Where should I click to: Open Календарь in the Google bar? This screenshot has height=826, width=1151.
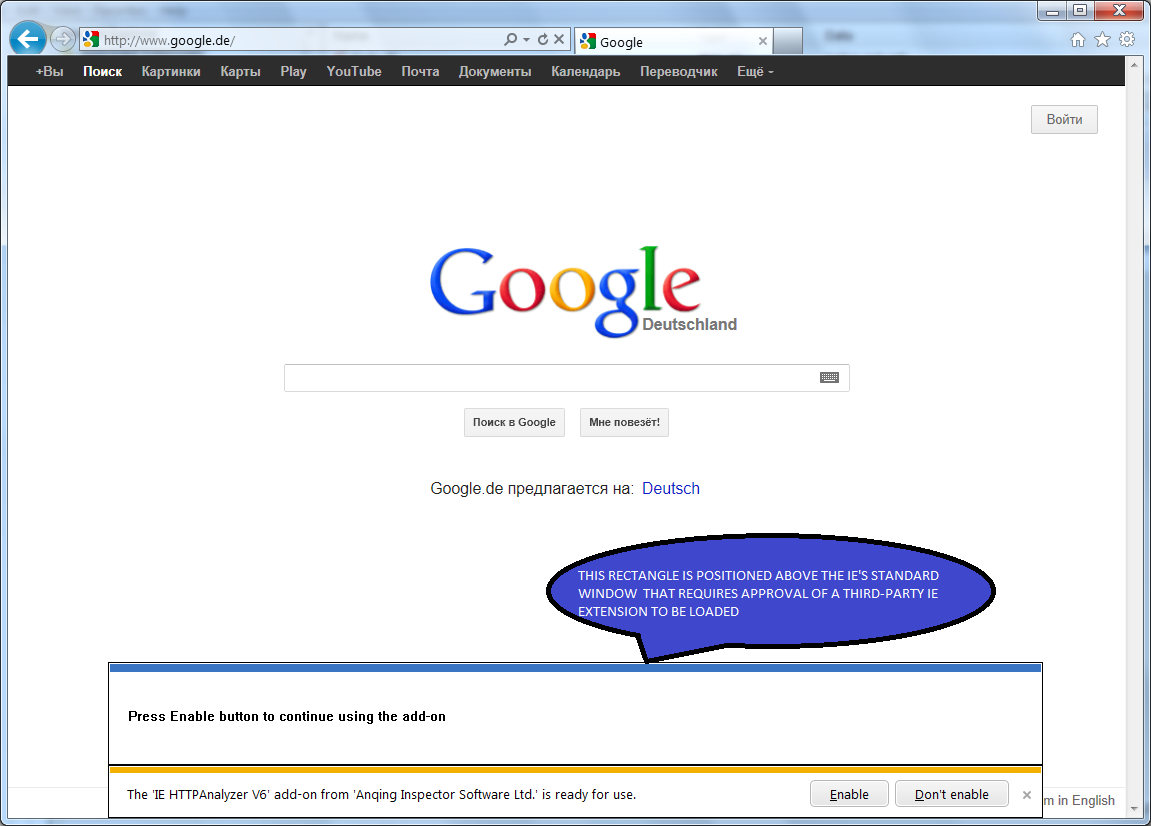point(586,71)
